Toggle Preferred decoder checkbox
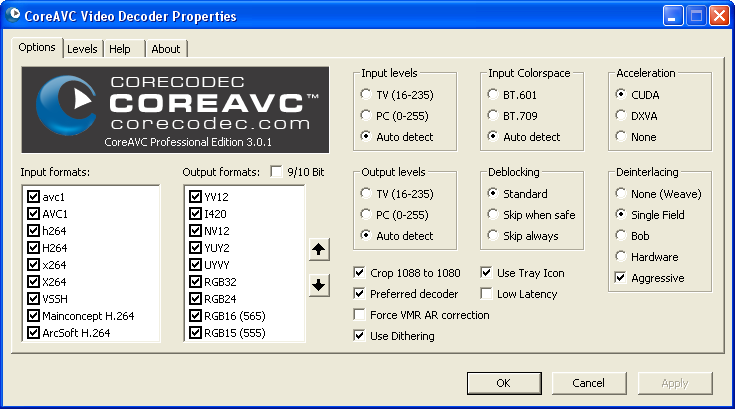Image resolution: width=735 pixels, height=409 pixels. pyautogui.click(x=360, y=294)
